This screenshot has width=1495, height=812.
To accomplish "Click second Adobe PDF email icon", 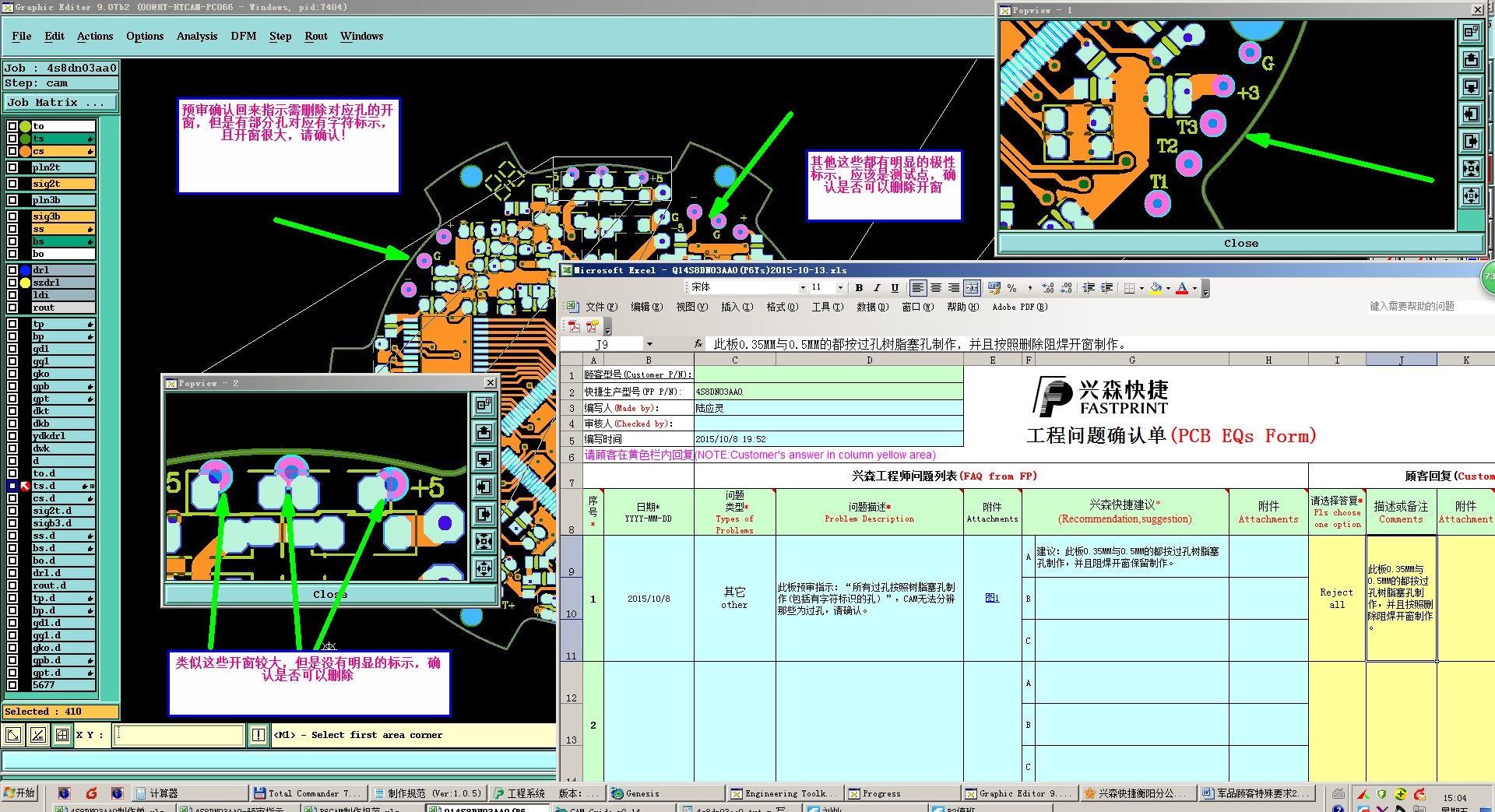I will (593, 326).
